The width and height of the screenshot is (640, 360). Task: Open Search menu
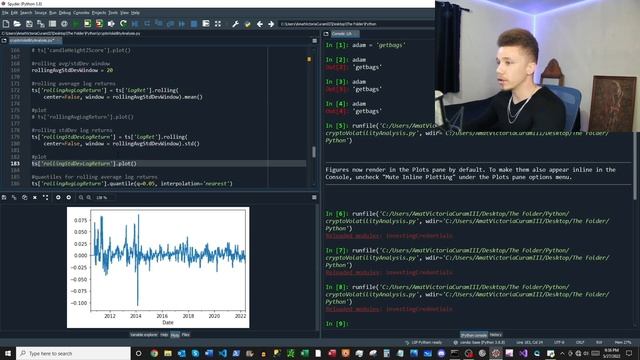[26, 13]
